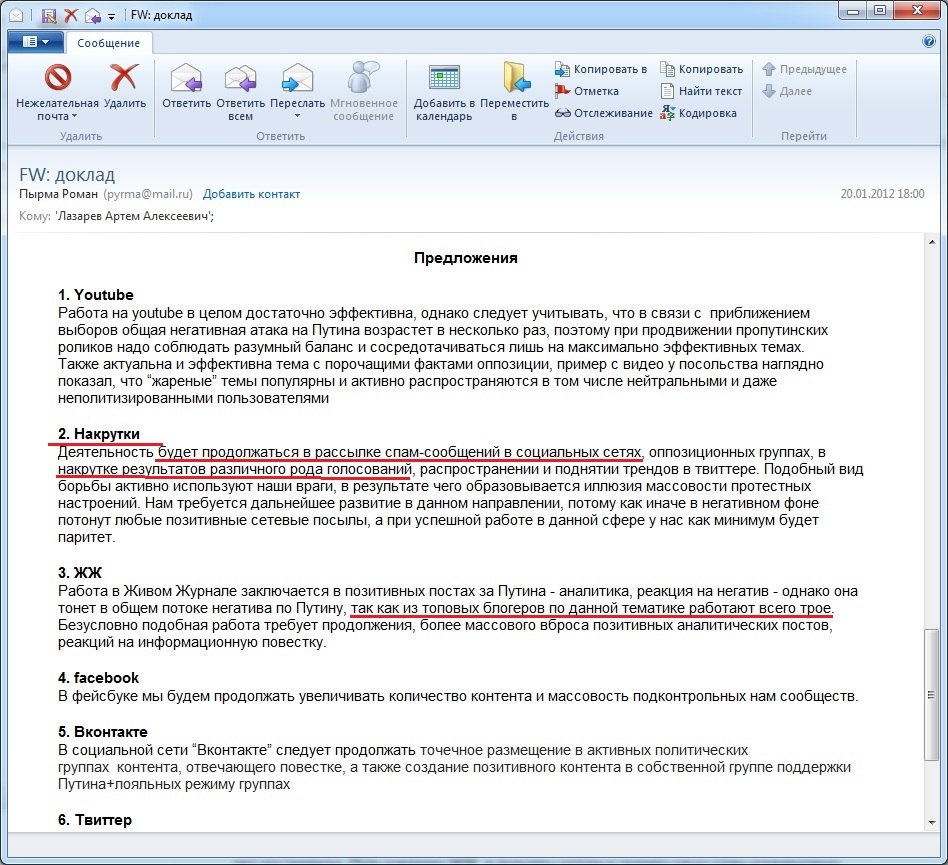The width and height of the screenshot is (948, 865).
Task: Click Отслеживание to watch the conversation
Action: (603, 113)
